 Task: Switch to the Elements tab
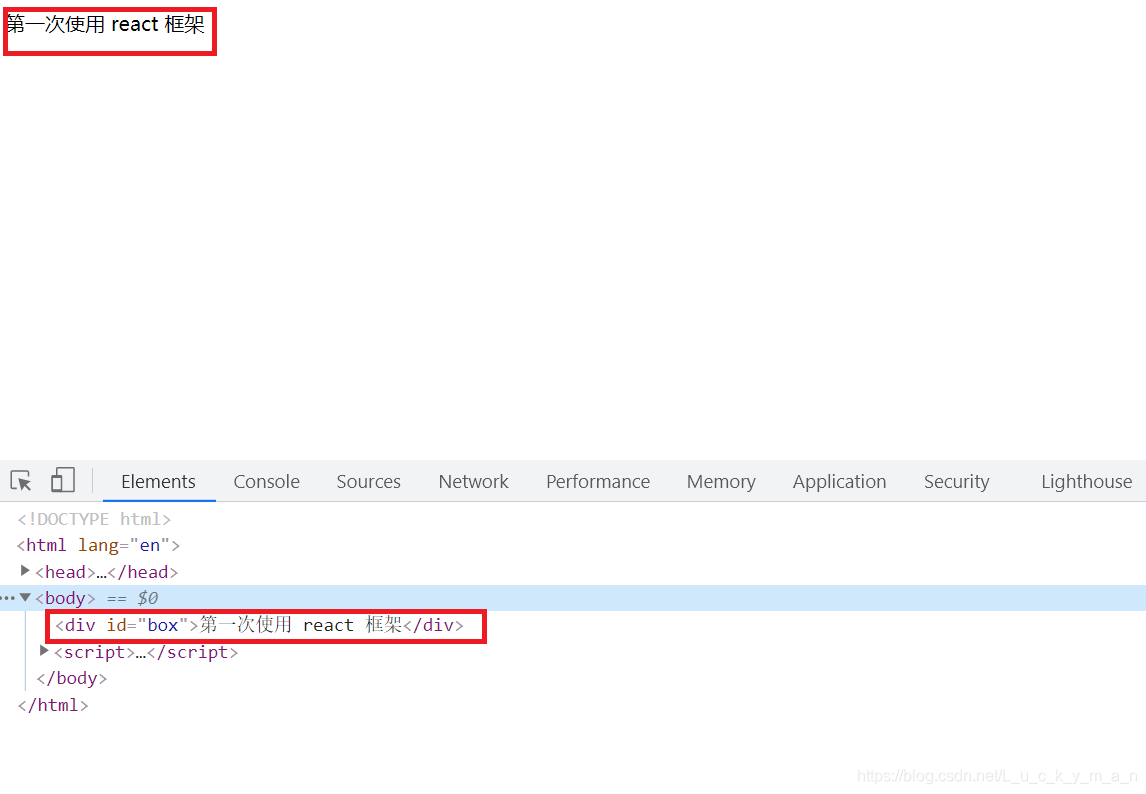(x=159, y=482)
